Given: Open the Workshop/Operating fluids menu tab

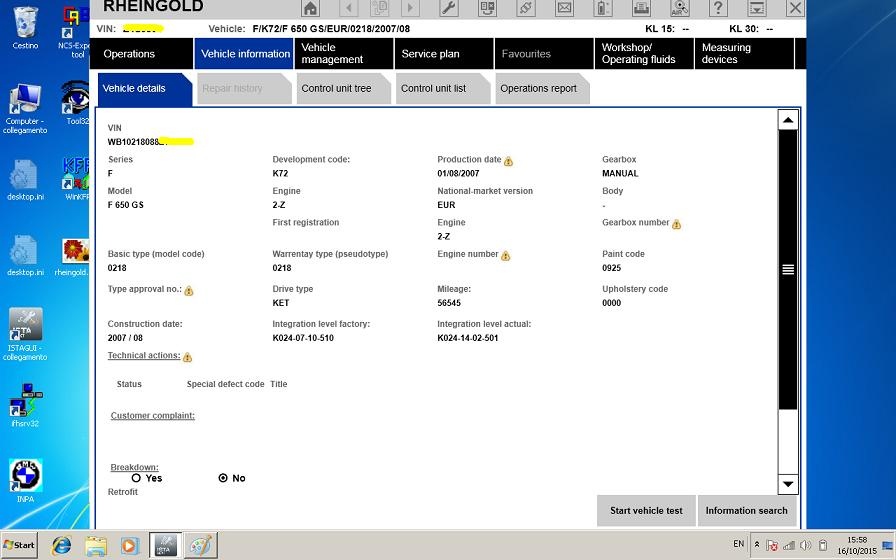Looking at the screenshot, I should pyautogui.click(x=644, y=54).
